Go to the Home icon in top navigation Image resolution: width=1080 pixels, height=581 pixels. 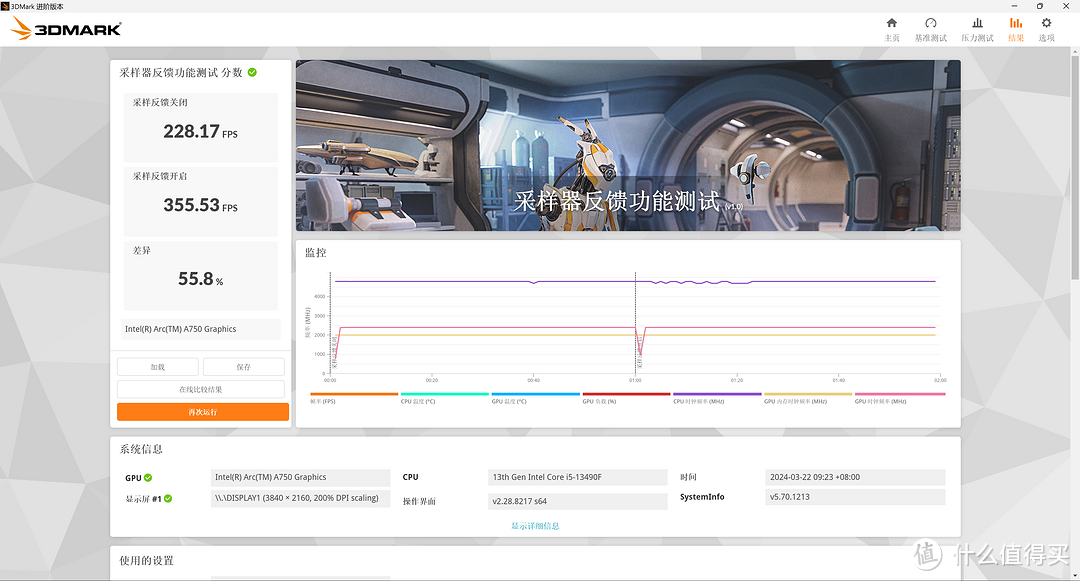(x=891, y=23)
